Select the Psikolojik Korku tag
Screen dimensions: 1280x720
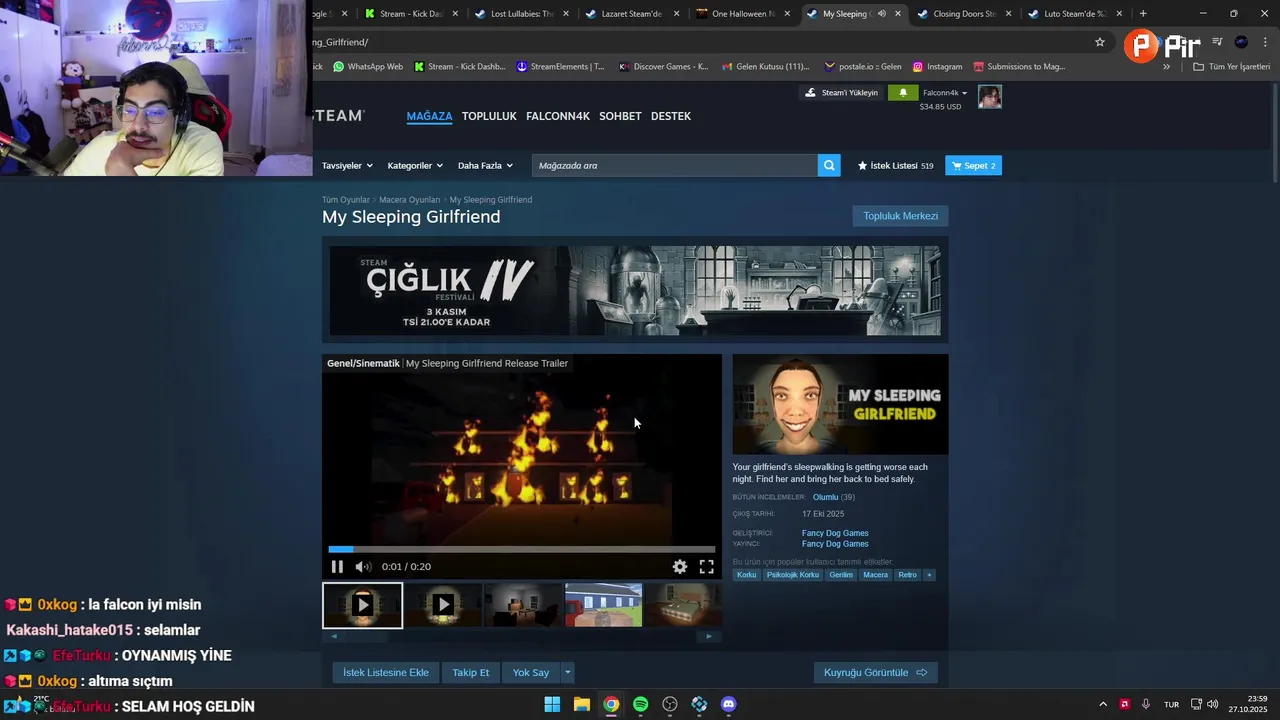point(793,575)
